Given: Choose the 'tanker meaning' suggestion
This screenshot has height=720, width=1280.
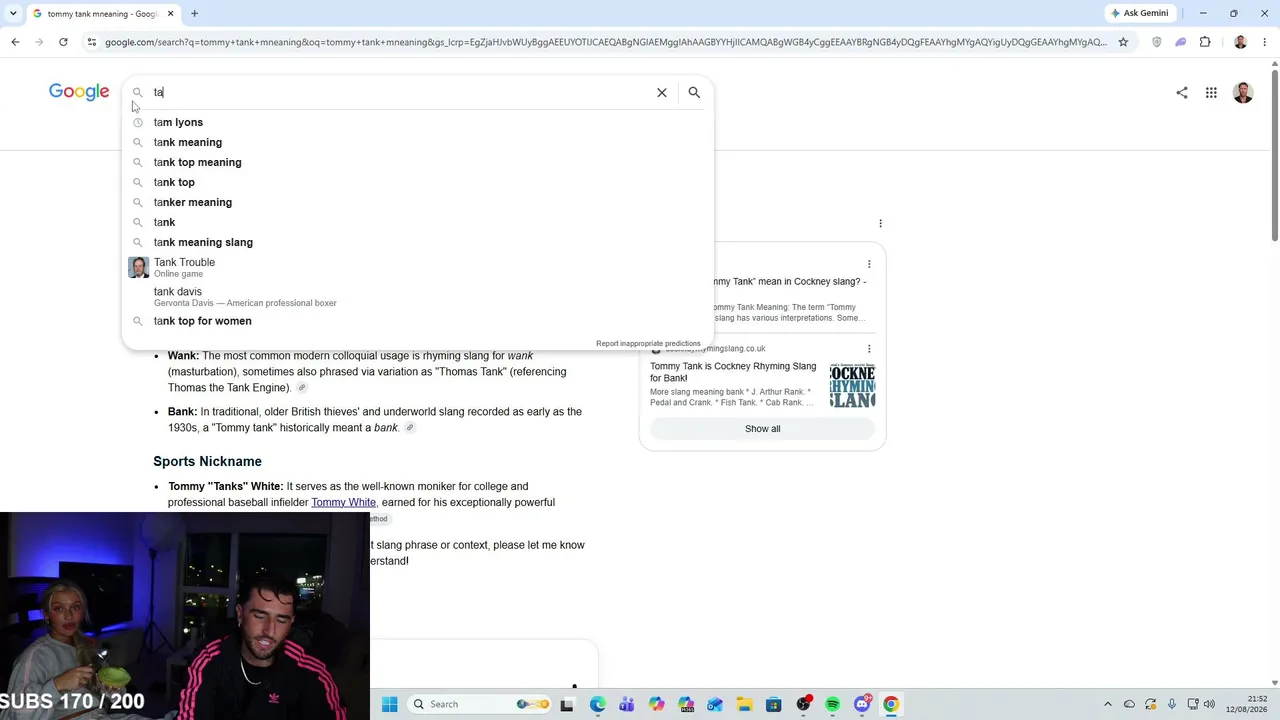Looking at the screenshot, I should click(x=418, y=202).
